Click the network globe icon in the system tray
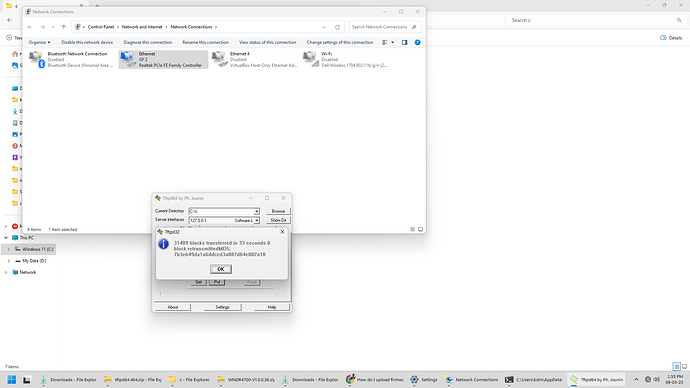The height and width of the screenshot is (388, 690). click(x=648, y=379)
